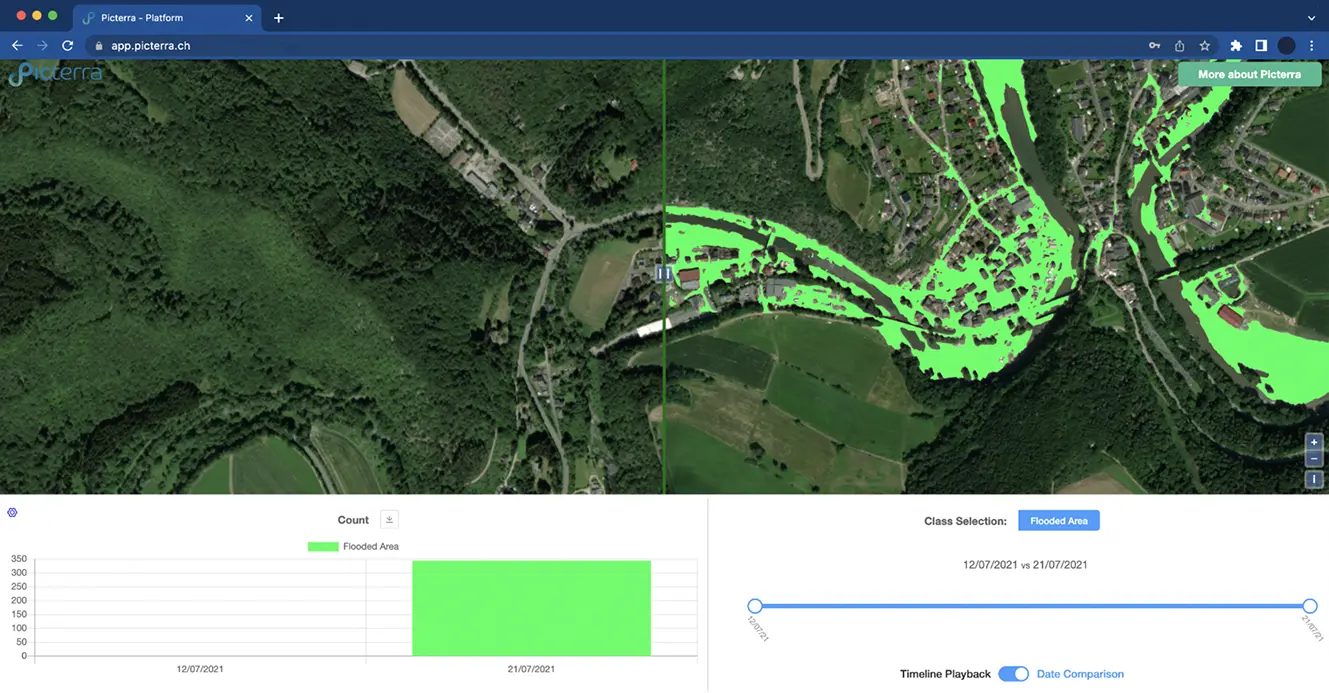Zoom in on the map

(1314, 442)
